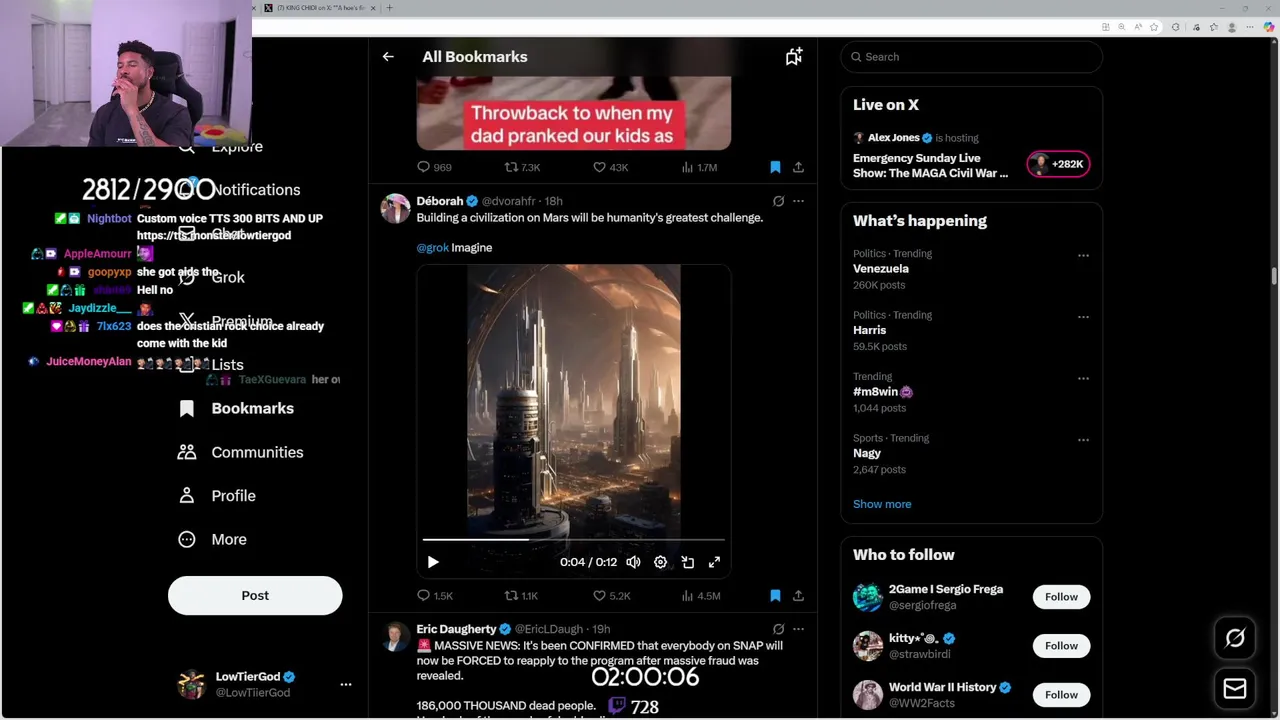Follow 2Game | Sergio Frega
Screen dimensions: 1280x720
click(1061, 597)
